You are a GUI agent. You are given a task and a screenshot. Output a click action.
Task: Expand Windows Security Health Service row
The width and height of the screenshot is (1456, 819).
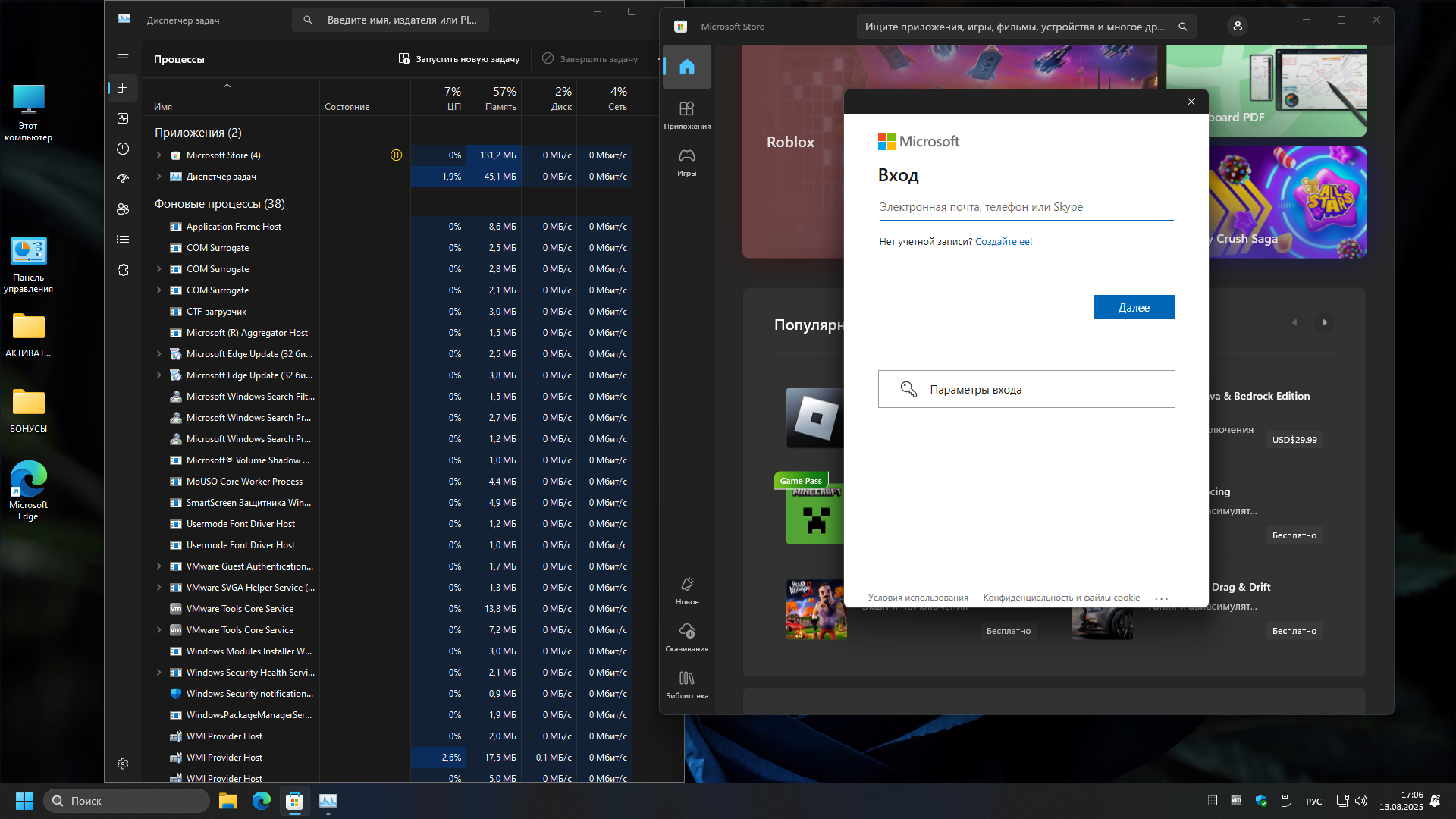[x=158, y=673]
